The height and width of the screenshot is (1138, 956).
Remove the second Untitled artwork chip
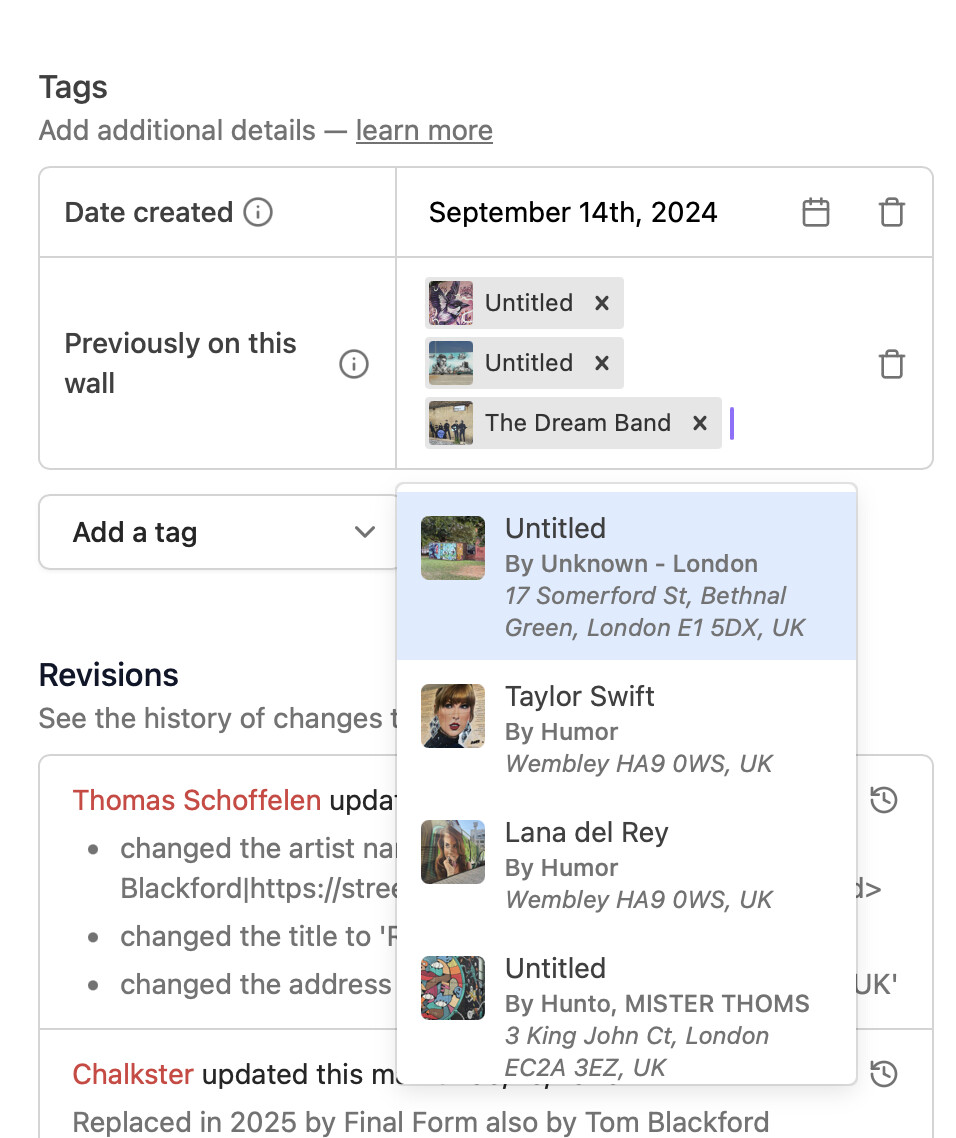point(601,363)
